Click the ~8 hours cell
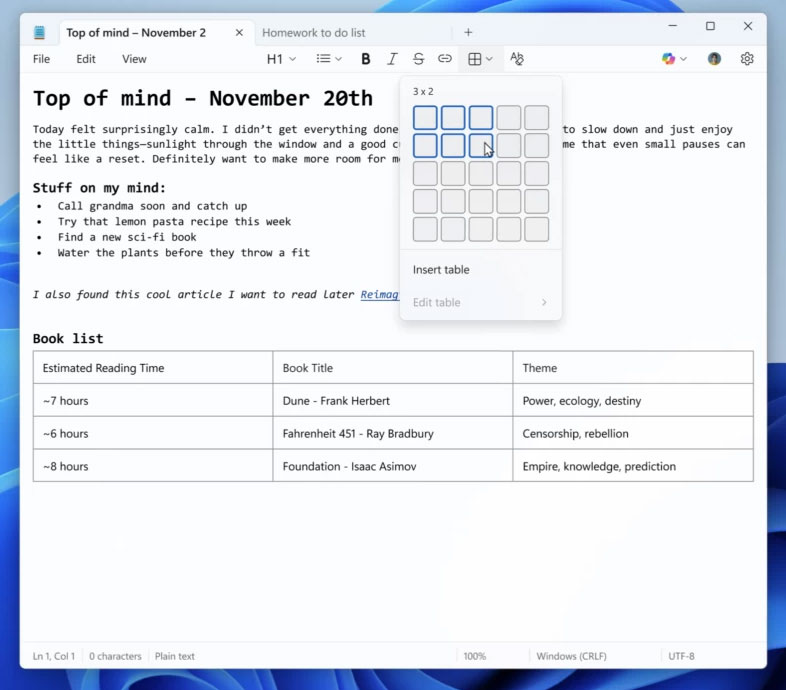The image size is (786, 690). [153, 466]
